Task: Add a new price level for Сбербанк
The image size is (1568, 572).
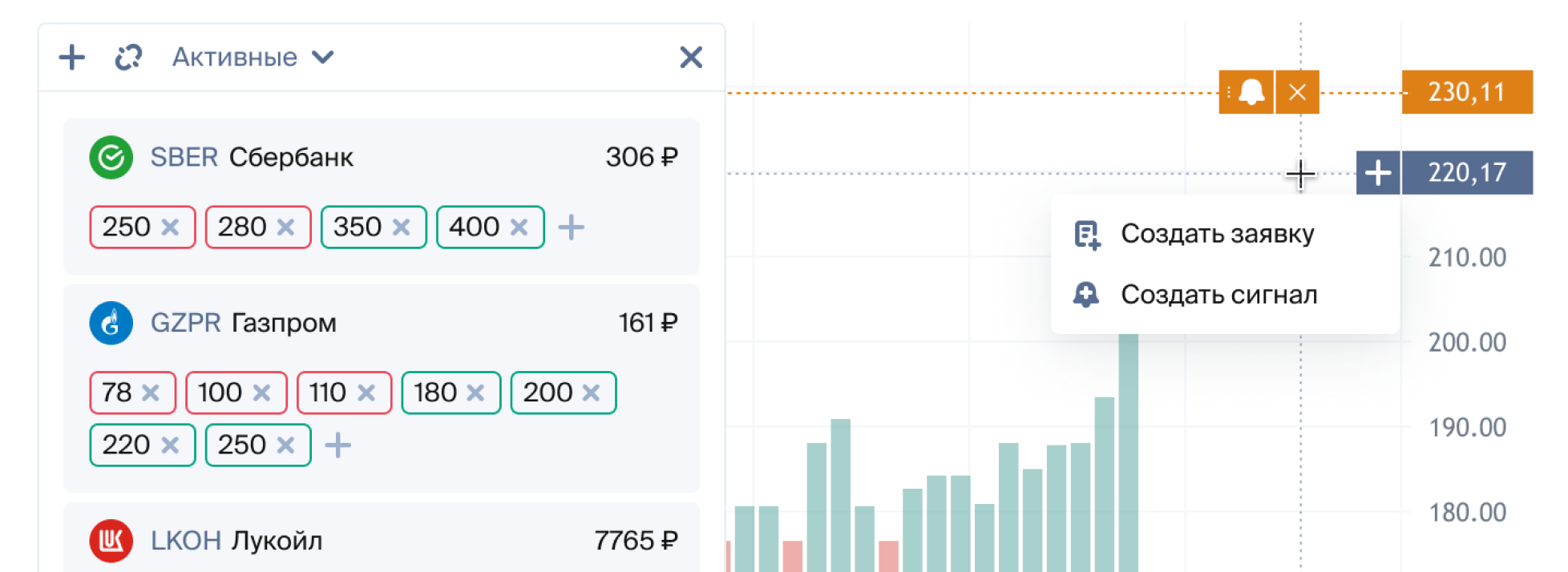Action: 572,228
